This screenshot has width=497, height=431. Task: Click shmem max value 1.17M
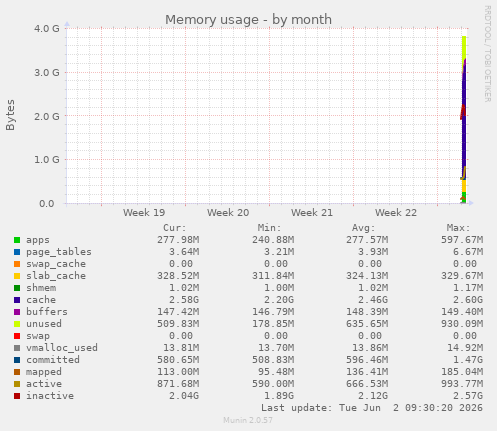click(468, 288)
